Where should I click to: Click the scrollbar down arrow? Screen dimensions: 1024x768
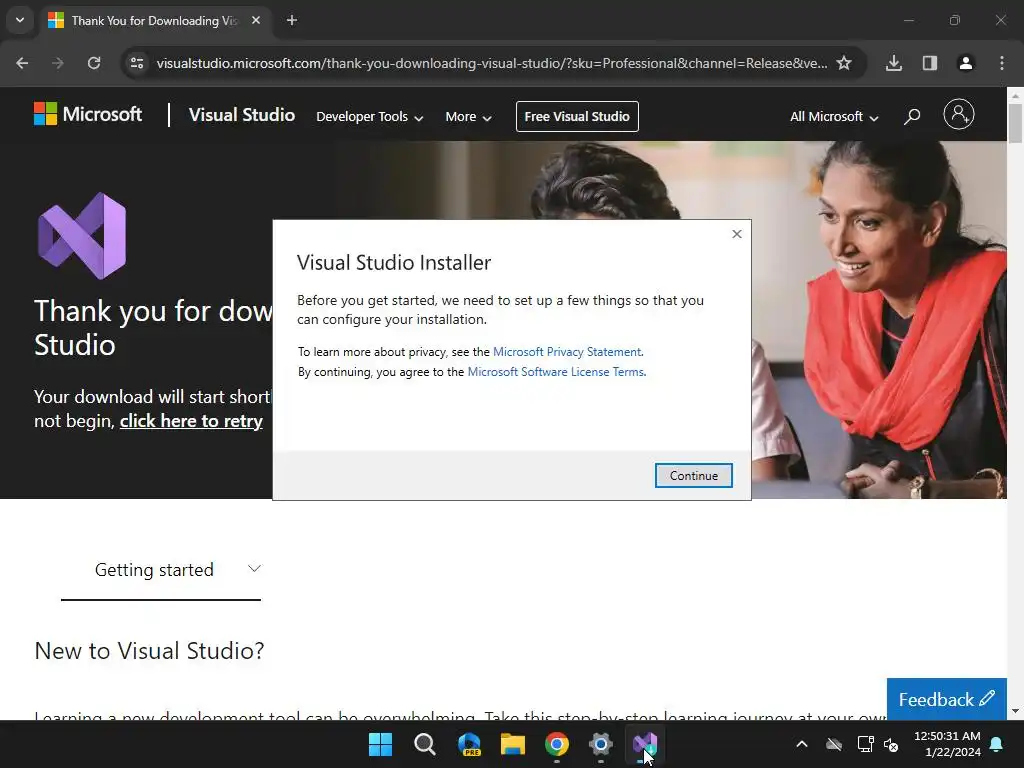(1015, 712)
